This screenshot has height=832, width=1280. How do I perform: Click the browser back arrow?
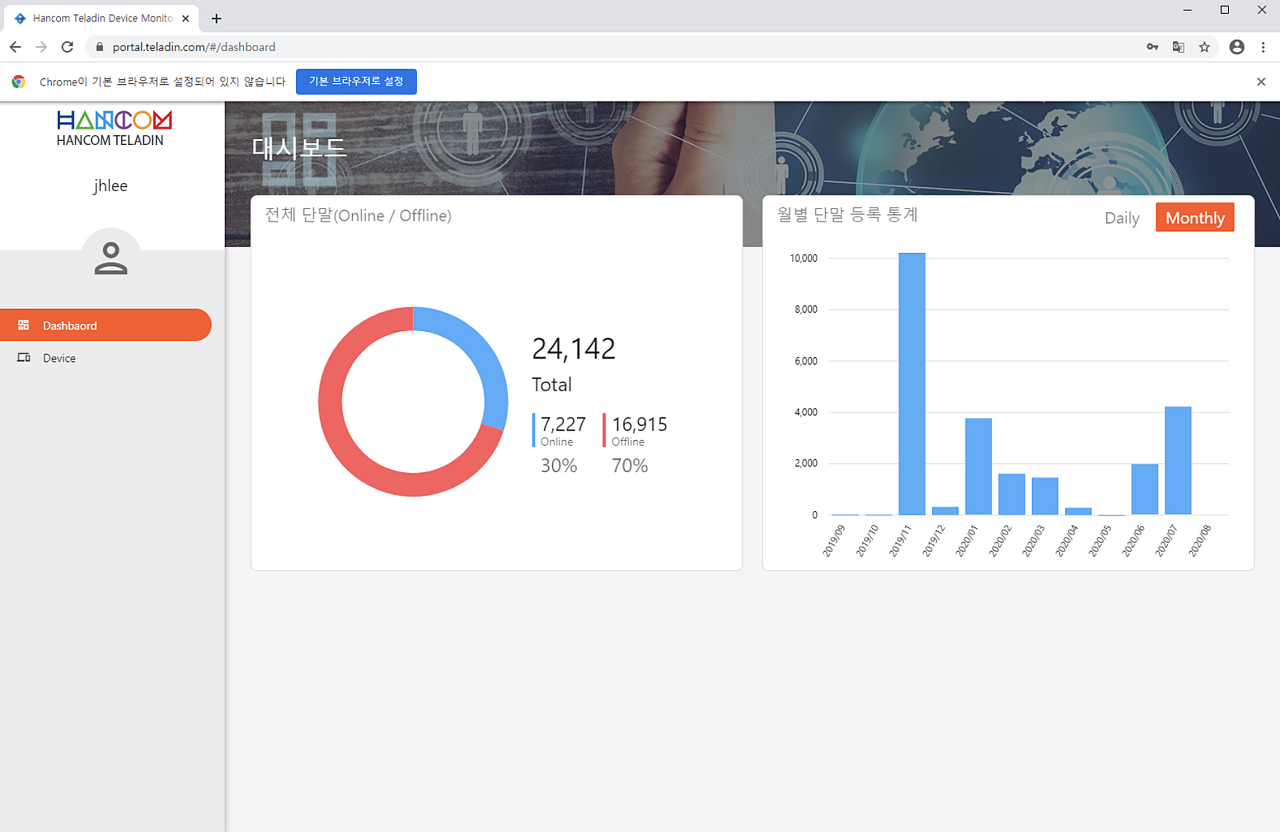(x=15, y=47)
